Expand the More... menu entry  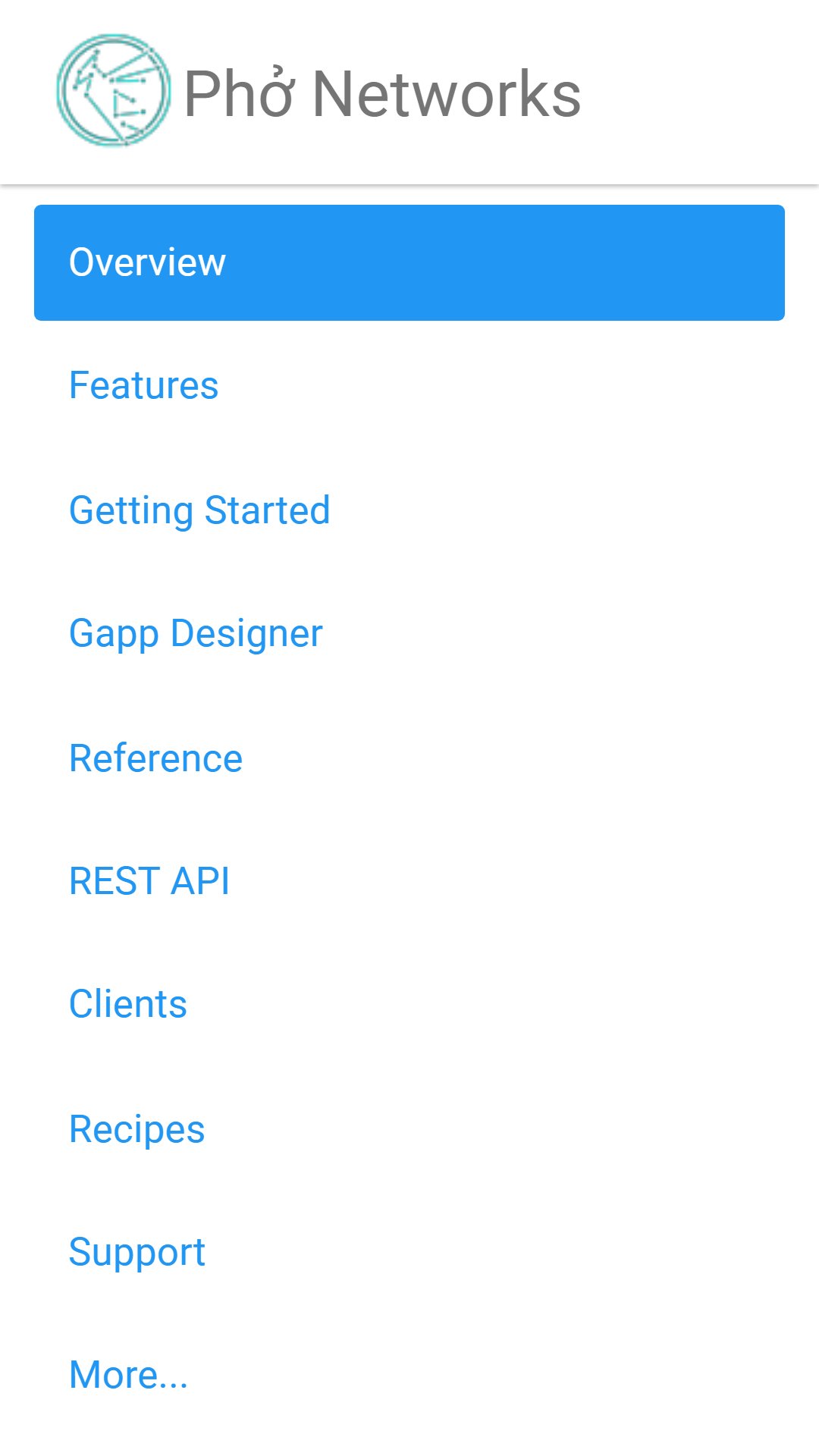click(x=409, y=1375)
